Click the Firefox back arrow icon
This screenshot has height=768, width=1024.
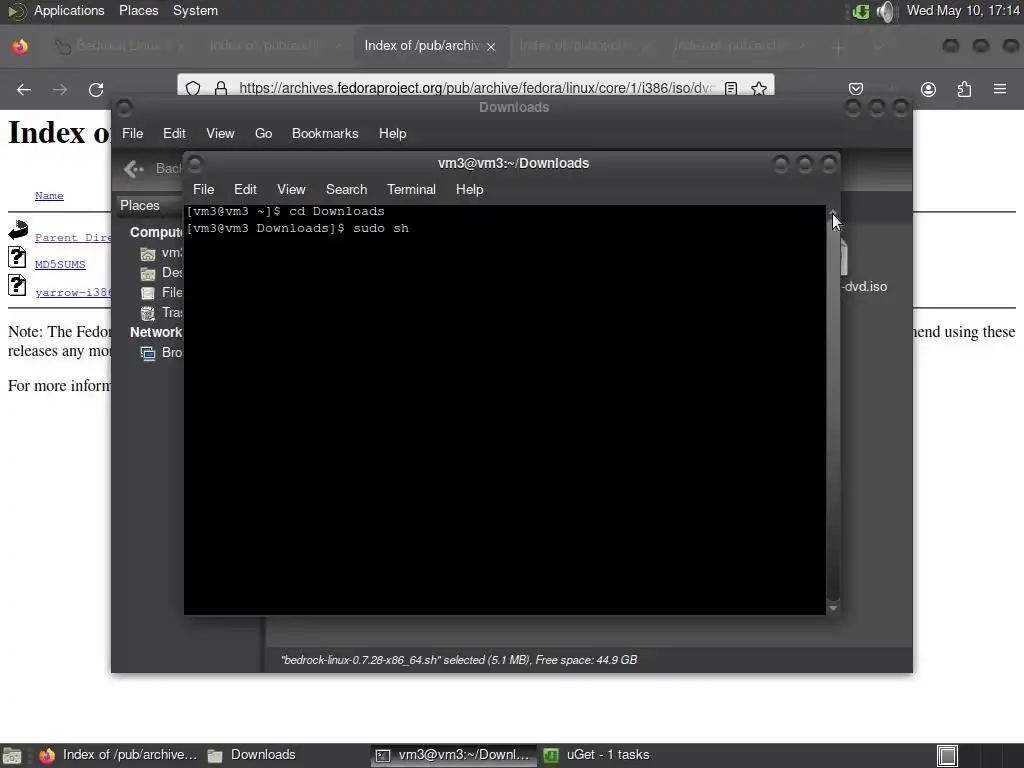[x=24, y=89]
